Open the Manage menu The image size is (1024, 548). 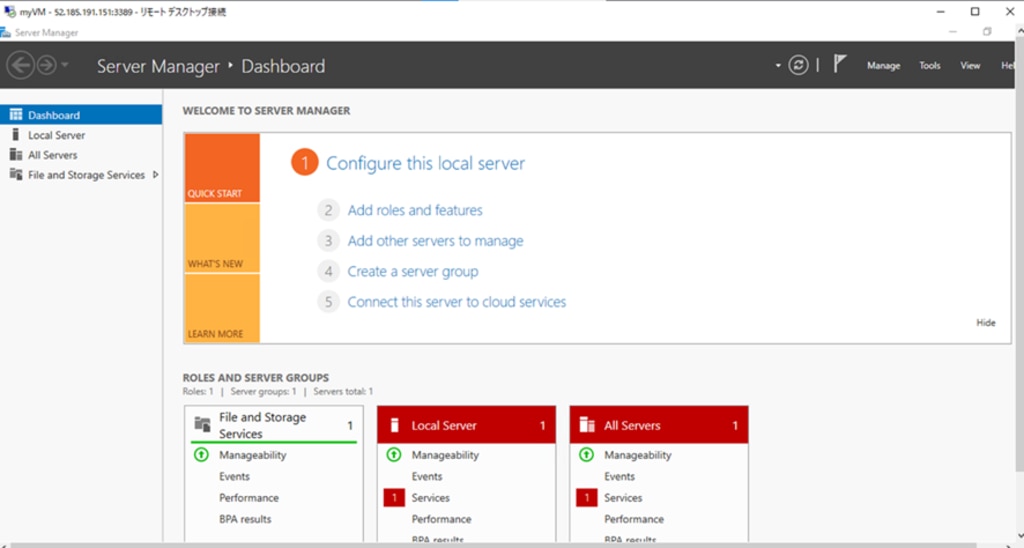point(883,65)
